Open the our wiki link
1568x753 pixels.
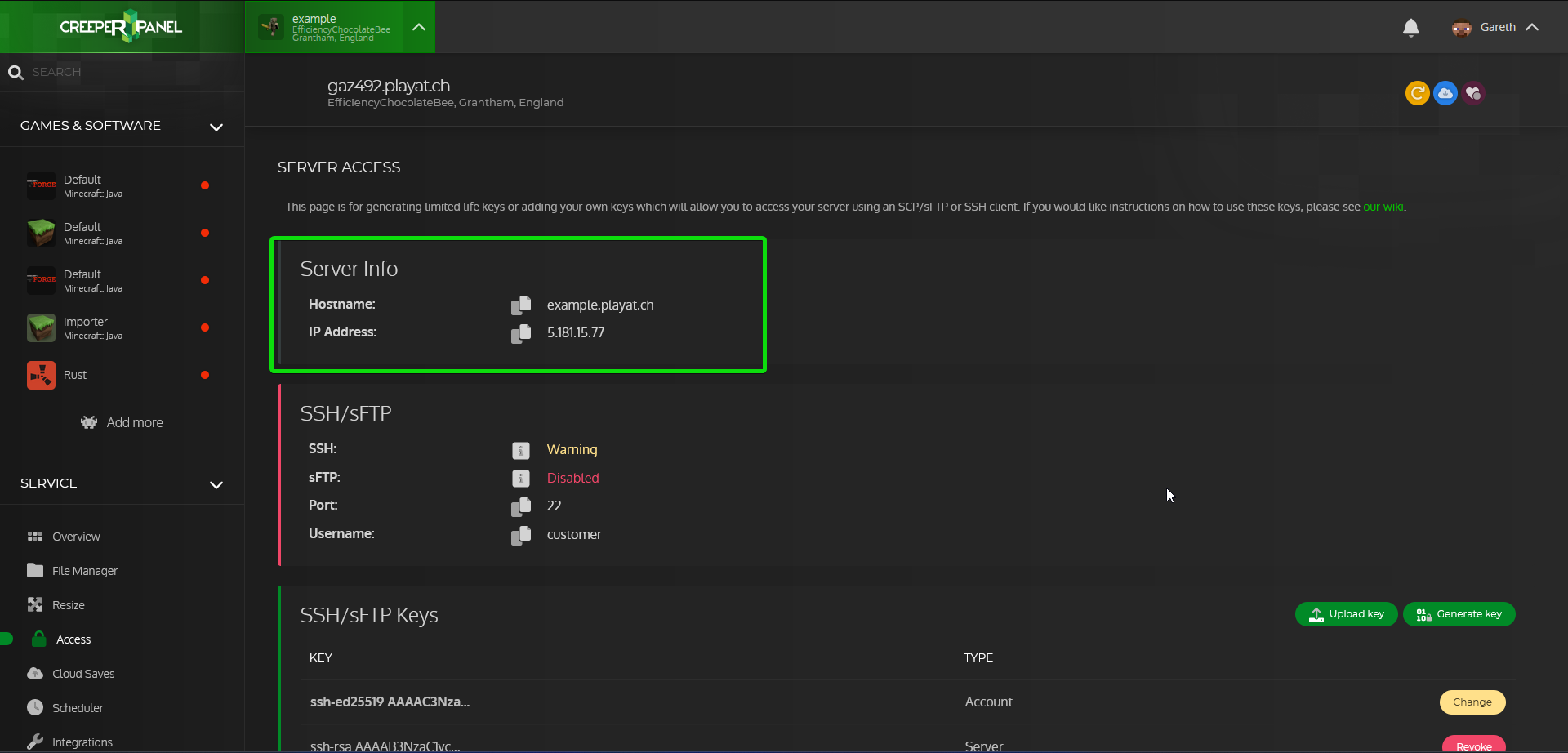(1383, 207)
